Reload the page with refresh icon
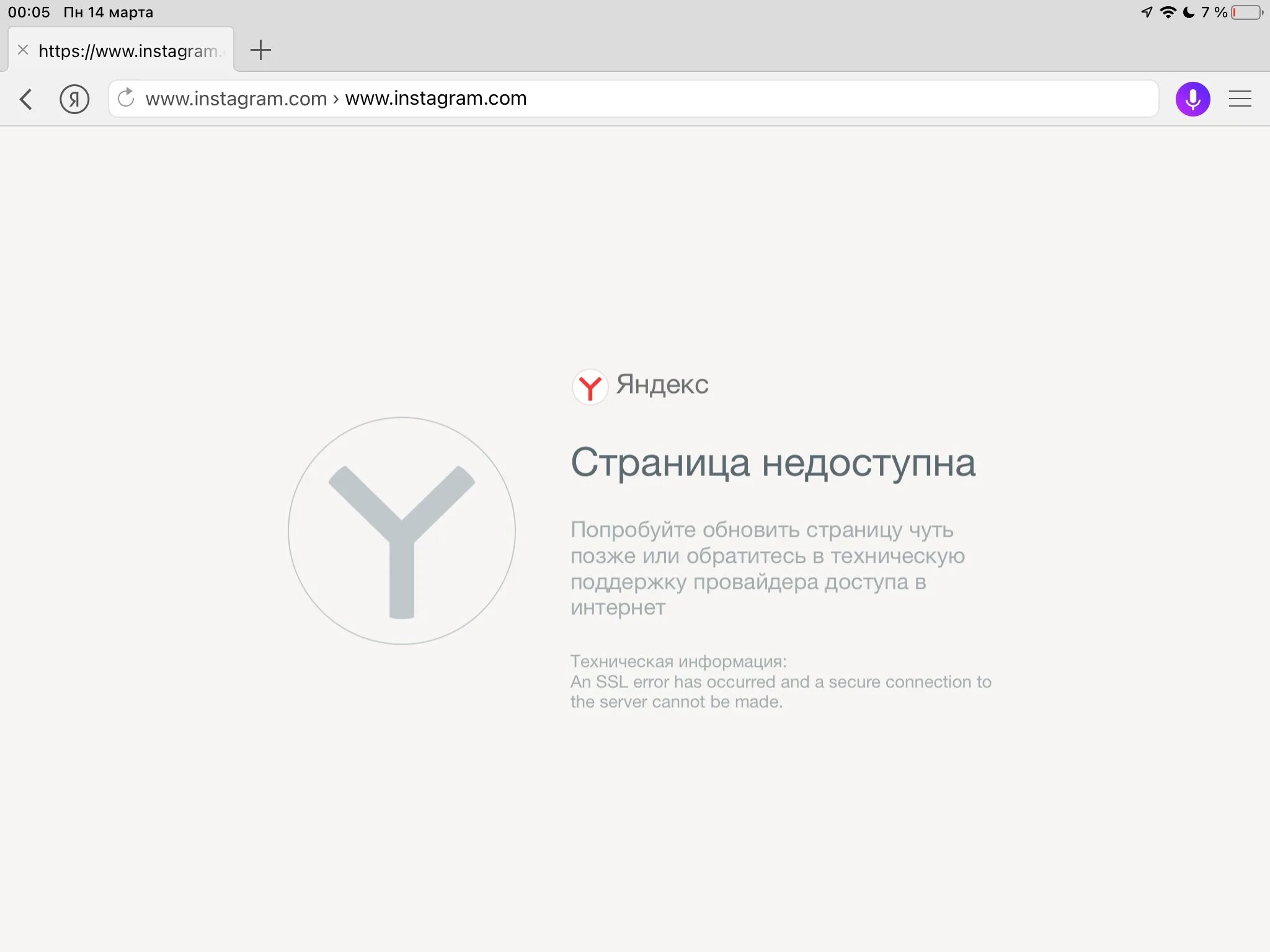The image size is (1270, 952). pos(126,98)
